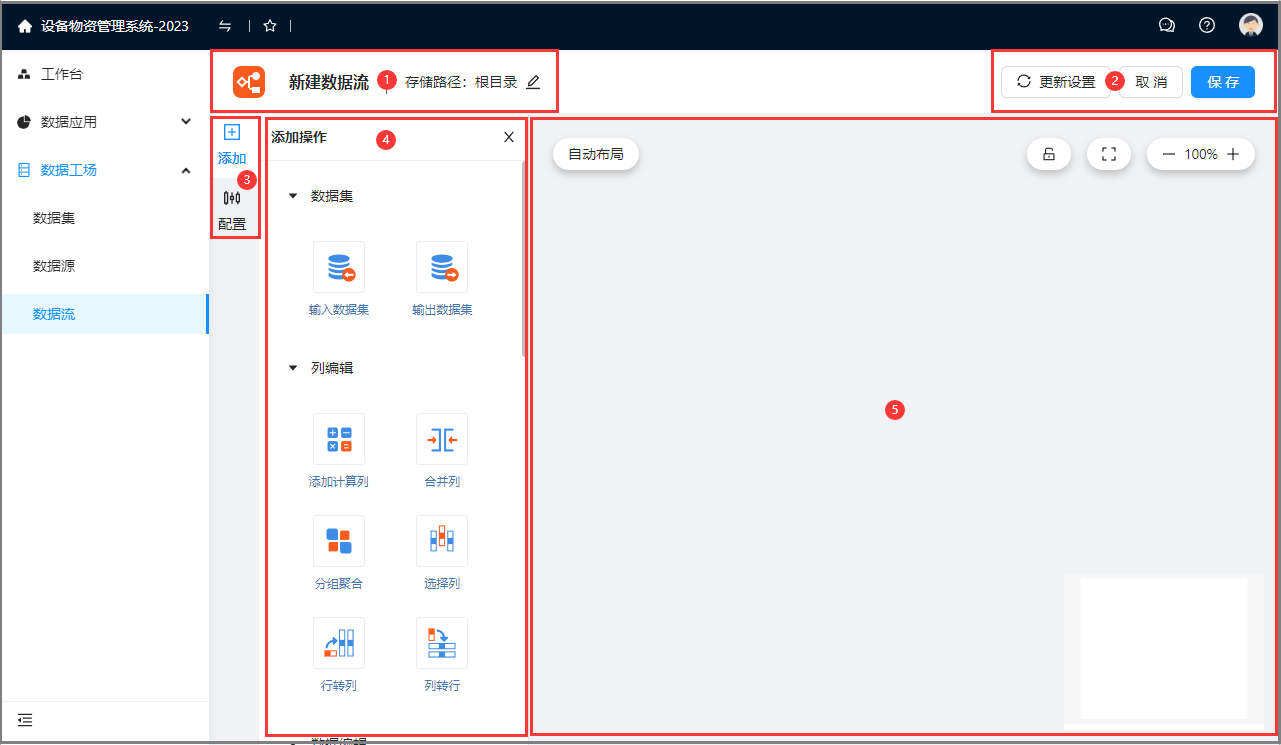1281x745 pixels.
Task: Toggle fullscreen canvas view
Action: (x=1108, y=154)
